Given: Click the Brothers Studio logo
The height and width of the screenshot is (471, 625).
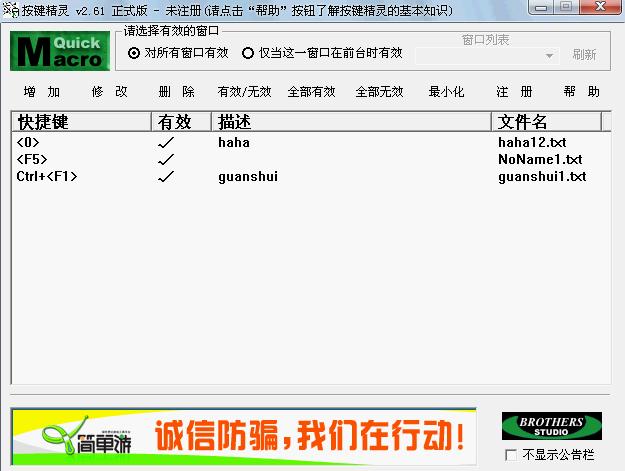Looking at the screenshot, I should pos(551,426).
